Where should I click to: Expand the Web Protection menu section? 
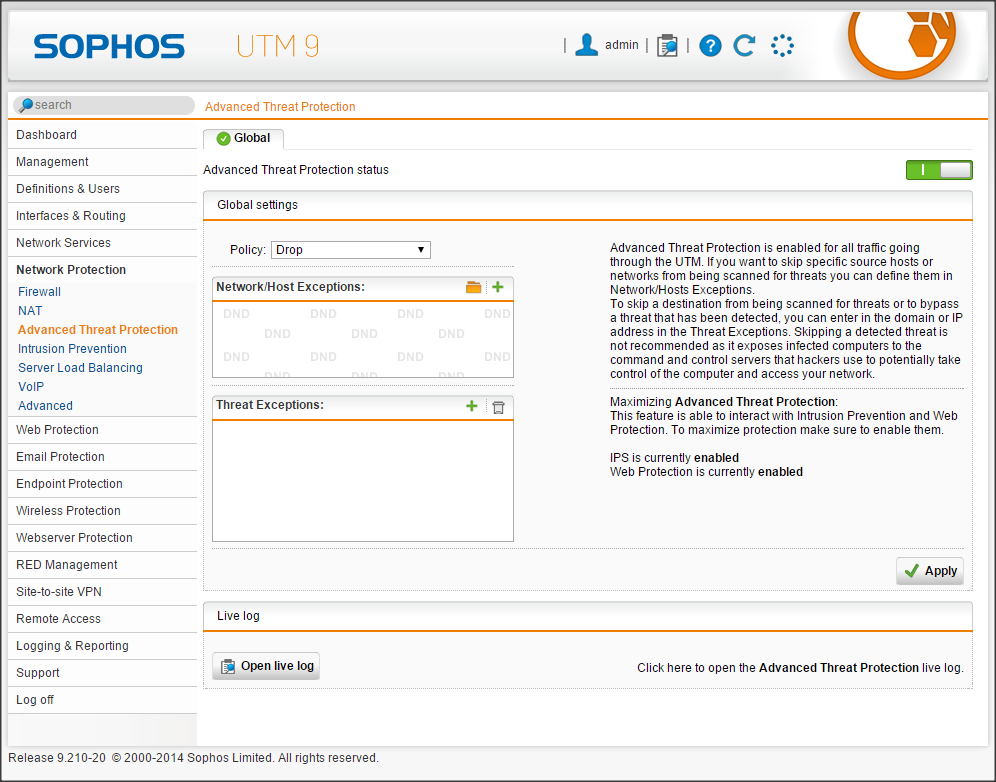tap(58, 430)
